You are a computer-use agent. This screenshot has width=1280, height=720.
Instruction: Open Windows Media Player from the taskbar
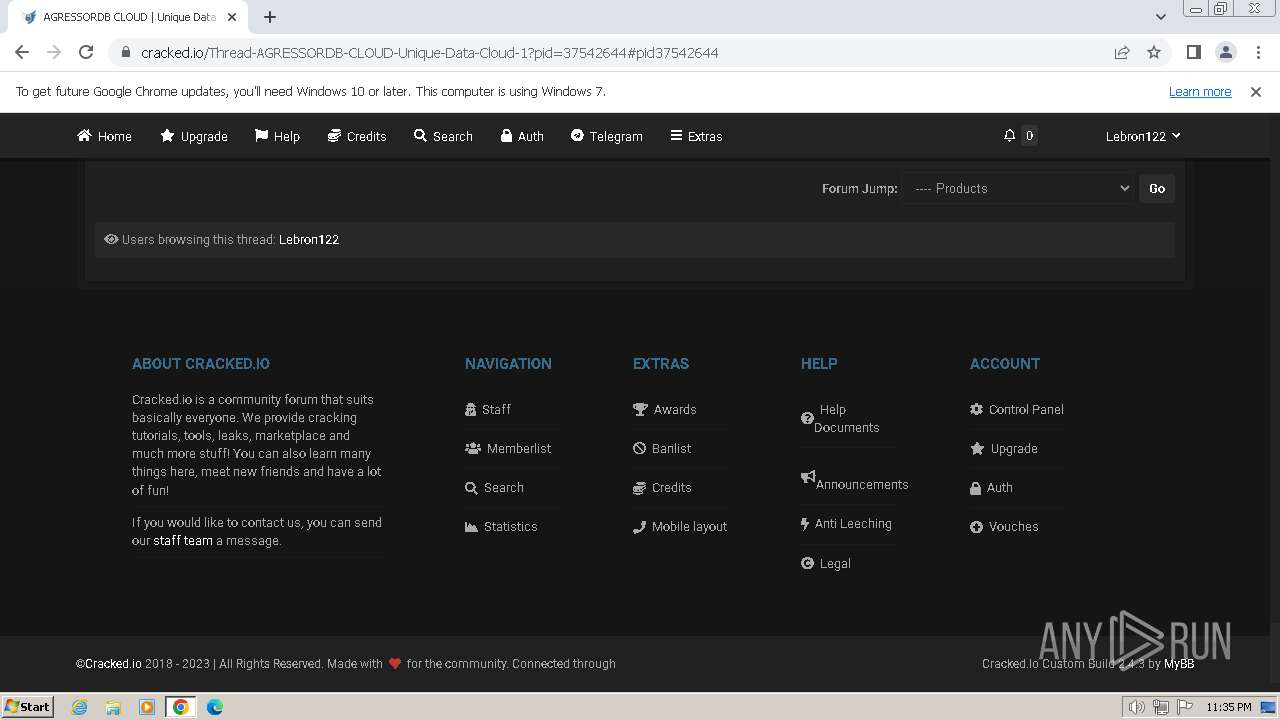tap(147, 707)
